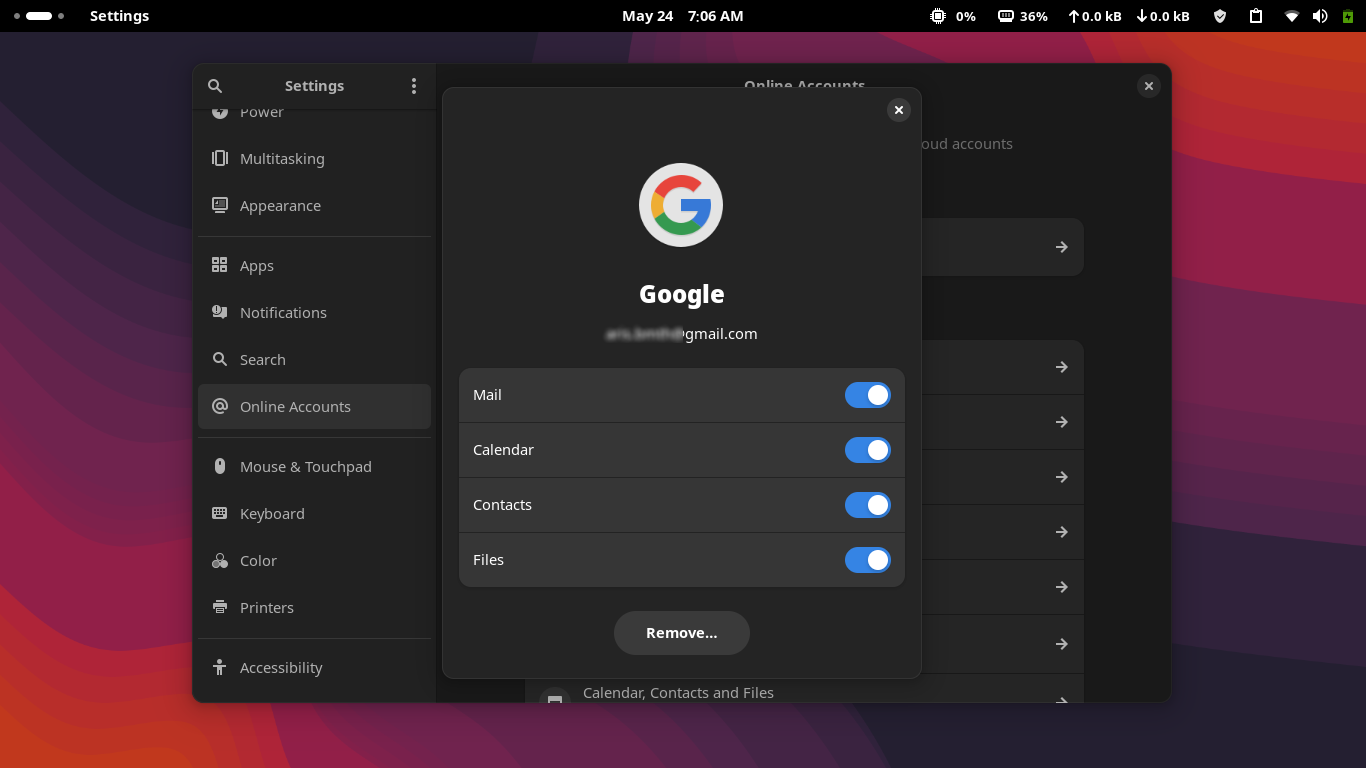Viewport: 1366px width, 768px height.
Task: Select Apps in the sidebar
Action: tap(257, 265)
